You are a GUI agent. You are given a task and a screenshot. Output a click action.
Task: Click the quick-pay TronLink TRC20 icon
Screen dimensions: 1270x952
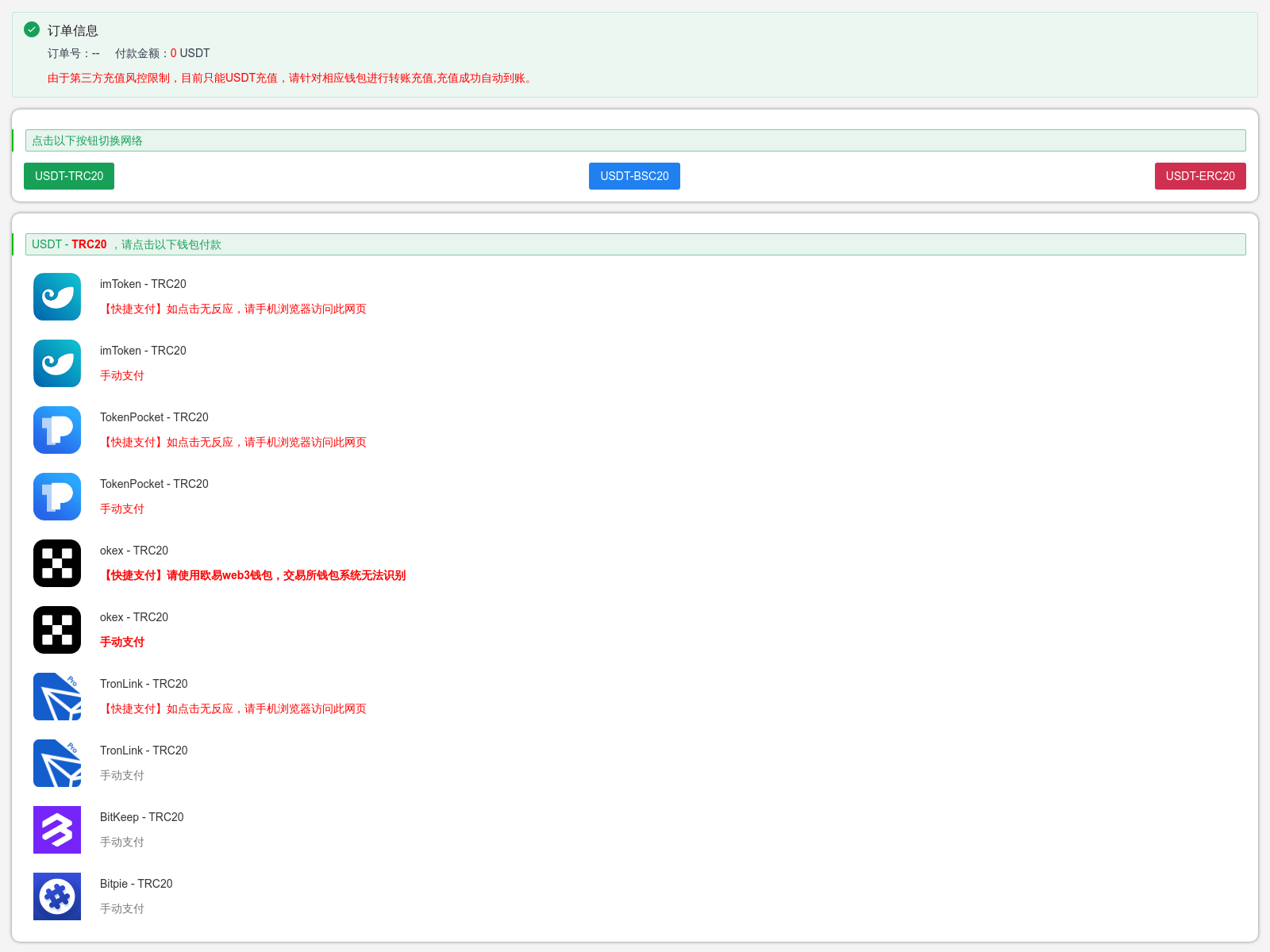(57, 697)
